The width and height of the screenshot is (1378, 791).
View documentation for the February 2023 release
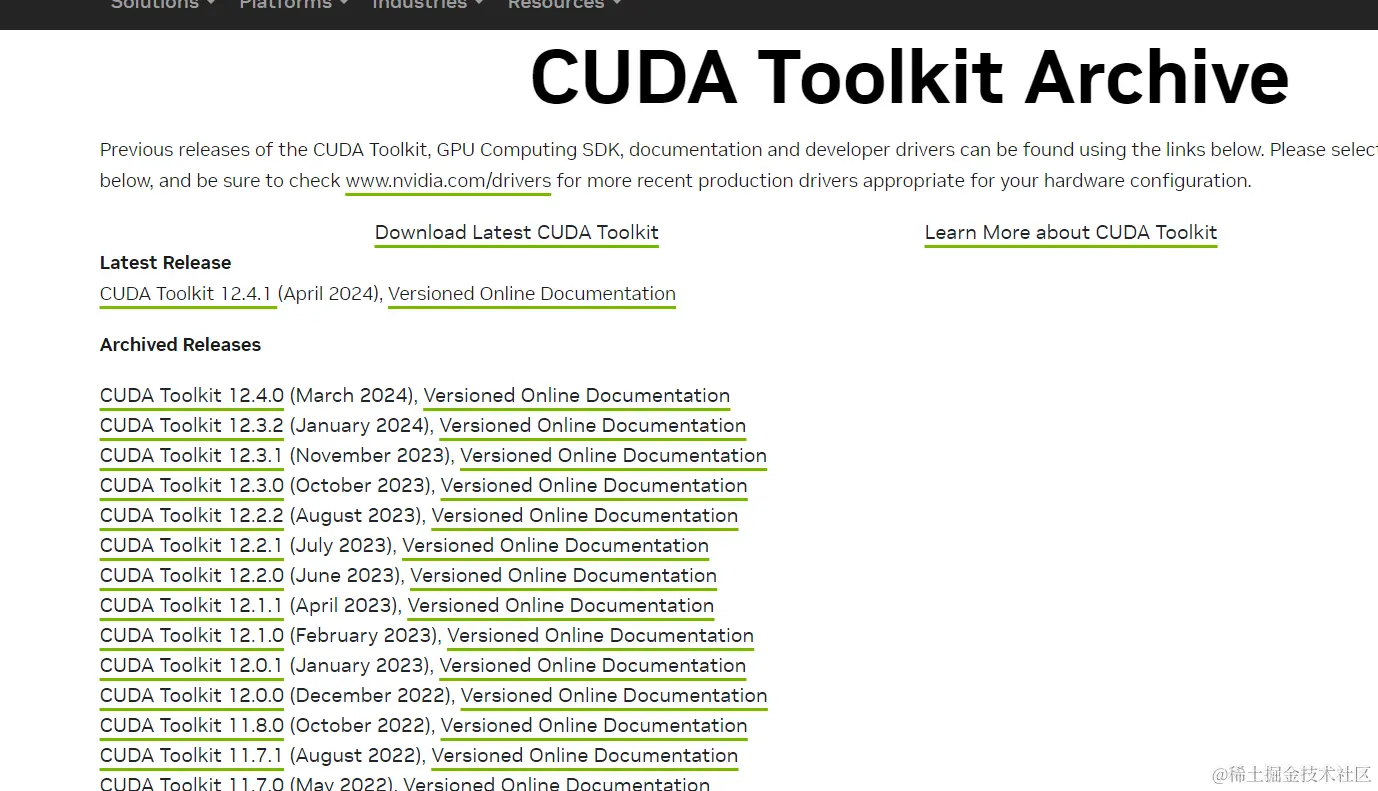(x=601, y=636)
